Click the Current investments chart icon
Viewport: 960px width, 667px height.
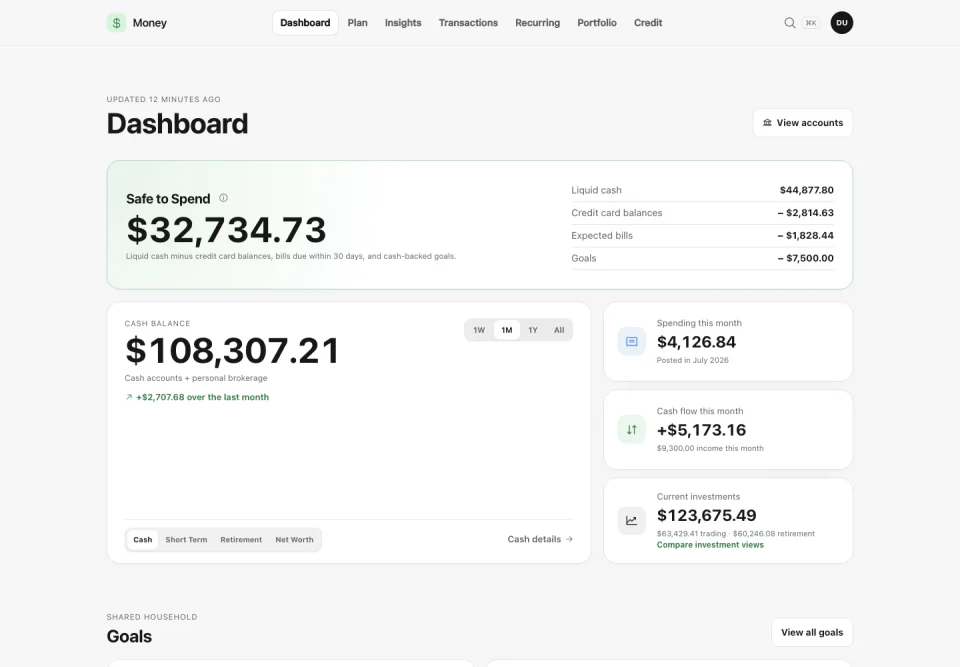[631, 521]
